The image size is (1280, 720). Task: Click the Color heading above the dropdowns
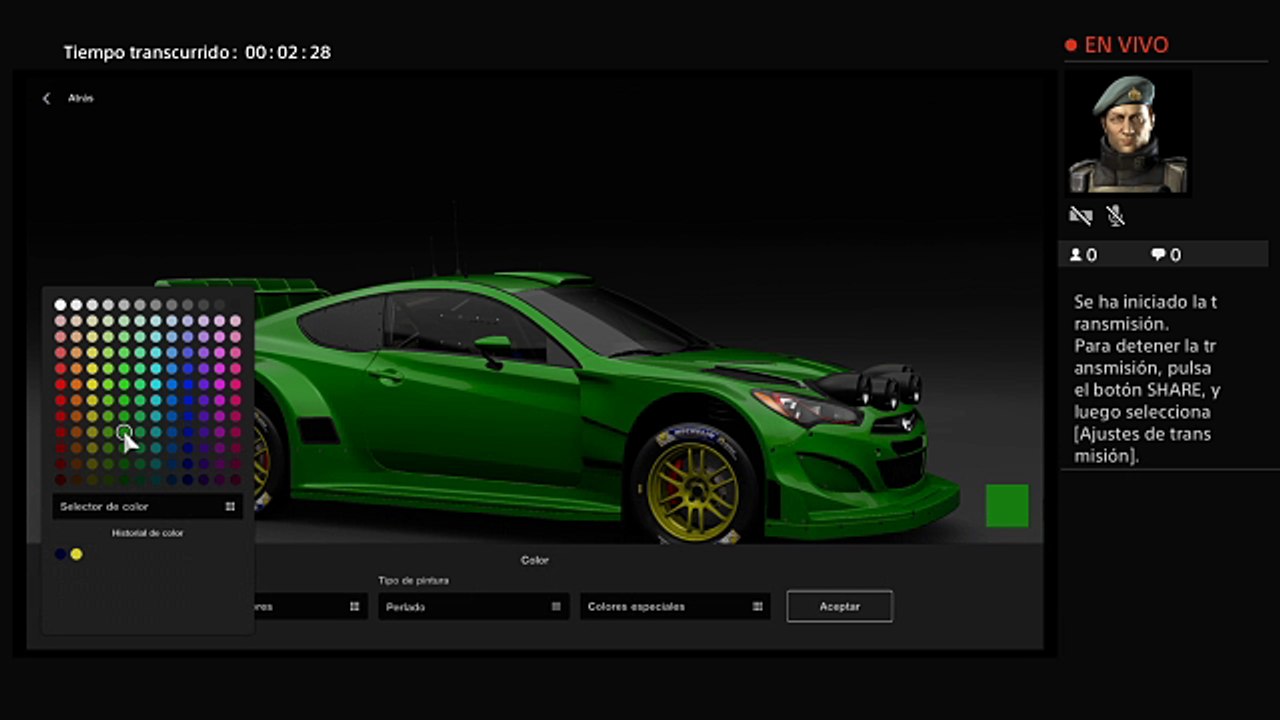(x=535, y=561)
